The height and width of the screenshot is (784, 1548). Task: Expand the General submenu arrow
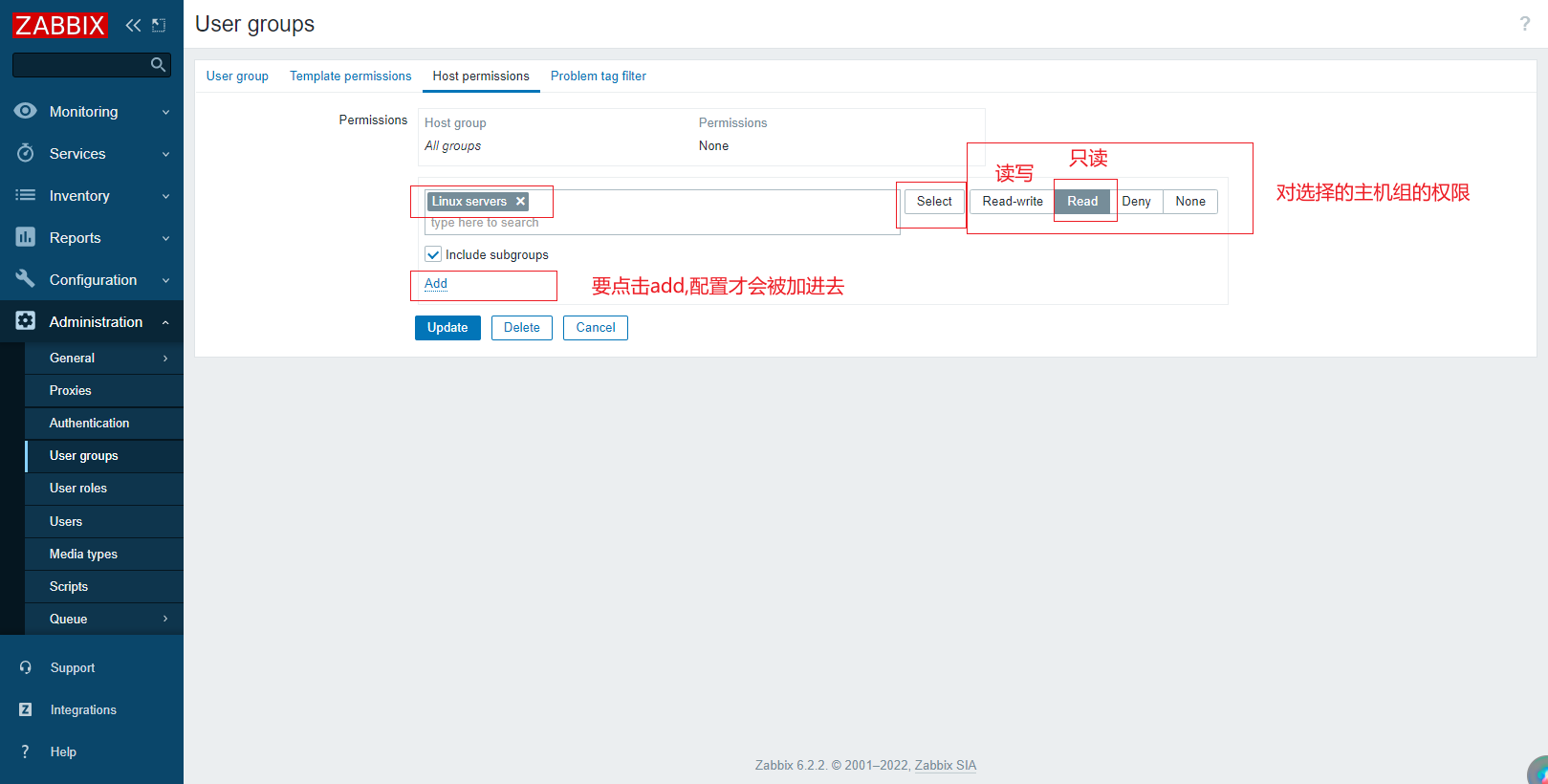(x=165, y=358)
